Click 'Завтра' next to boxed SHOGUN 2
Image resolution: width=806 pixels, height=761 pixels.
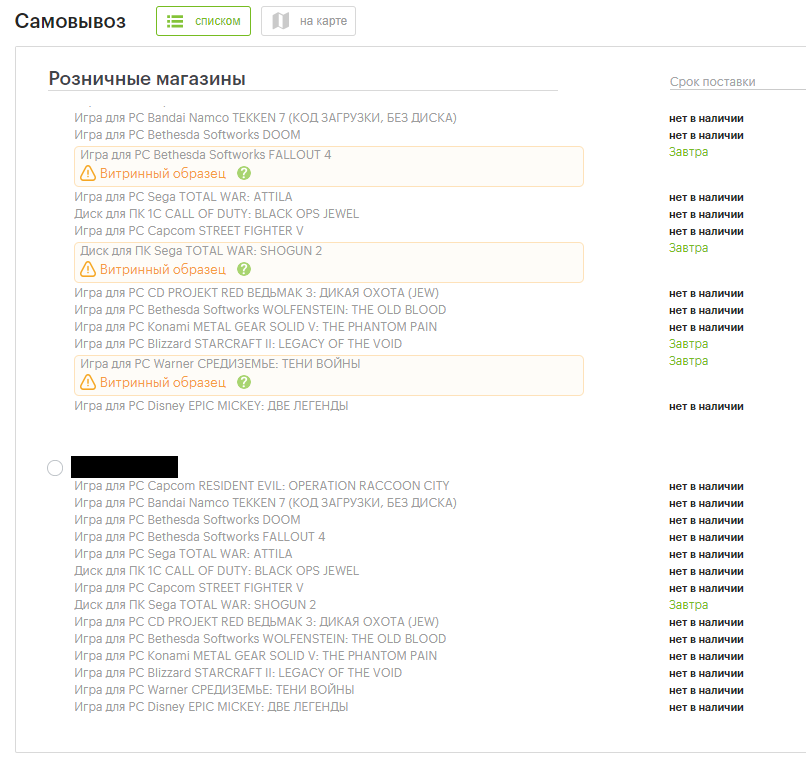point(688,248)
